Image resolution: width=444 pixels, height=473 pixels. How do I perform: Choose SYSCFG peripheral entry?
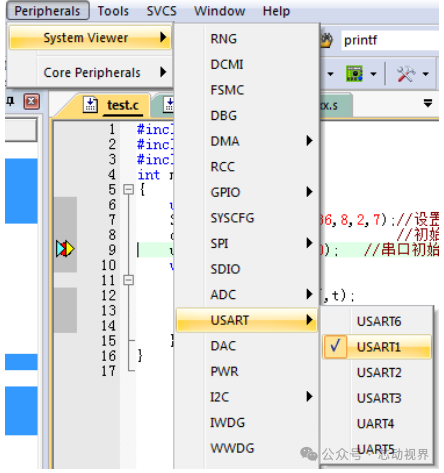(x=247, y=218)
